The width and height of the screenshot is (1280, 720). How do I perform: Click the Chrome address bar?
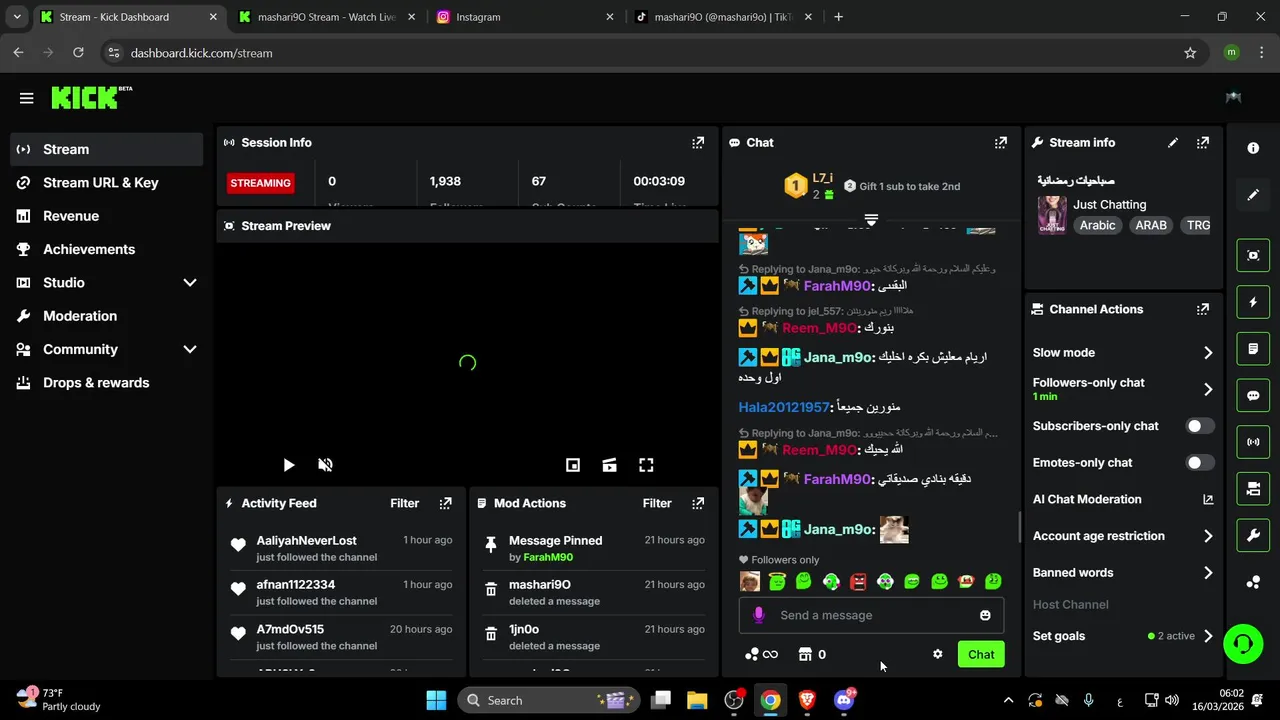[640, 53]
